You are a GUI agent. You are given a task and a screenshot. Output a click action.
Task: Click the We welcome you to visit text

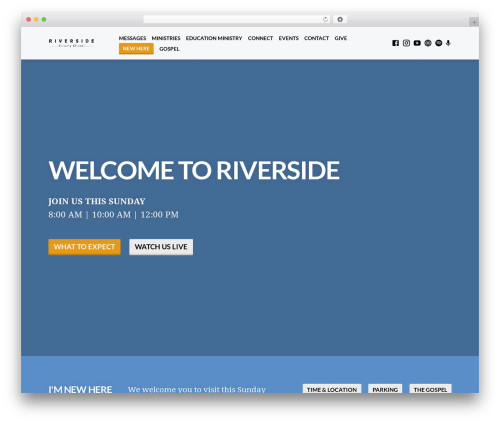[x=197, y=389]
